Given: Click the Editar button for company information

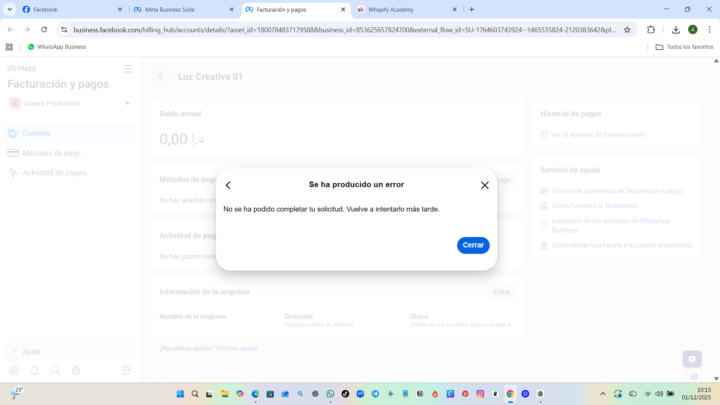Looking at the screenshot, I should click(x=501, y=292).
